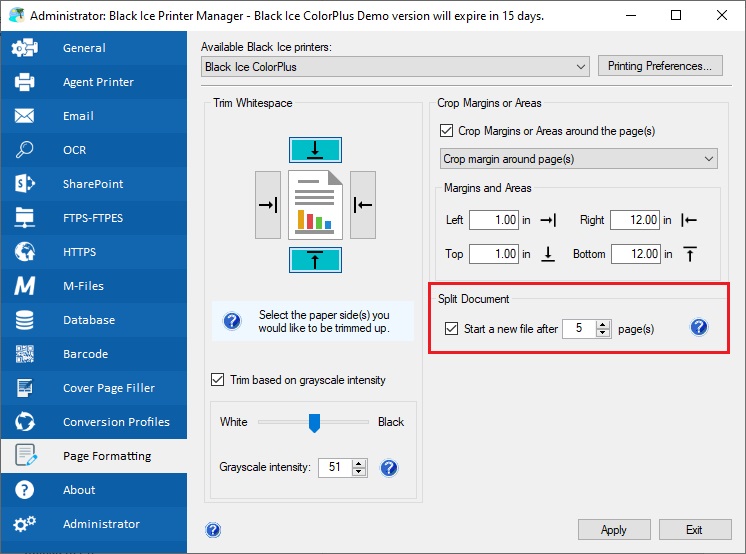This screenshot has height=554, width=746.
Task: Click the SharePoint icon
Action: (24, 184)
